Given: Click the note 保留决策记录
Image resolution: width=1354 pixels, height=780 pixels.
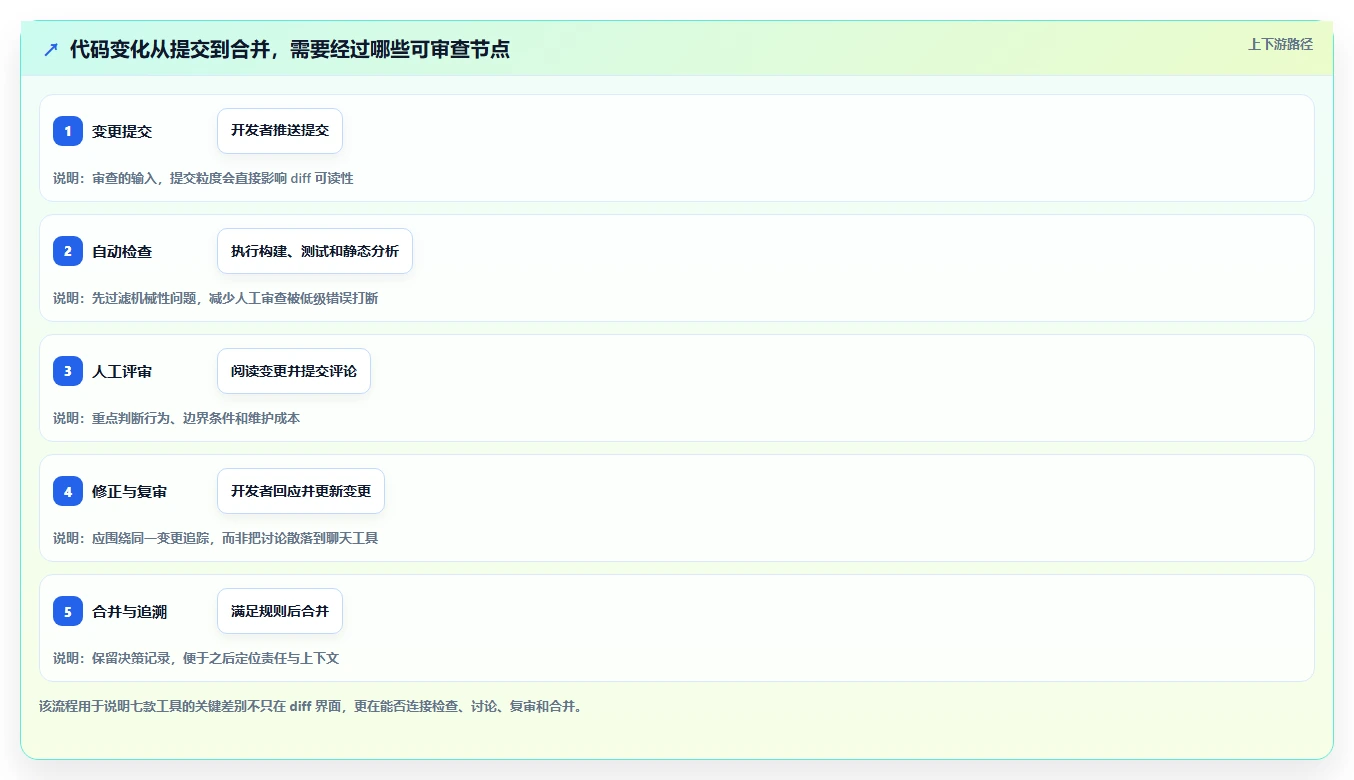Looking at the screenshot, I should coord(196,658).
